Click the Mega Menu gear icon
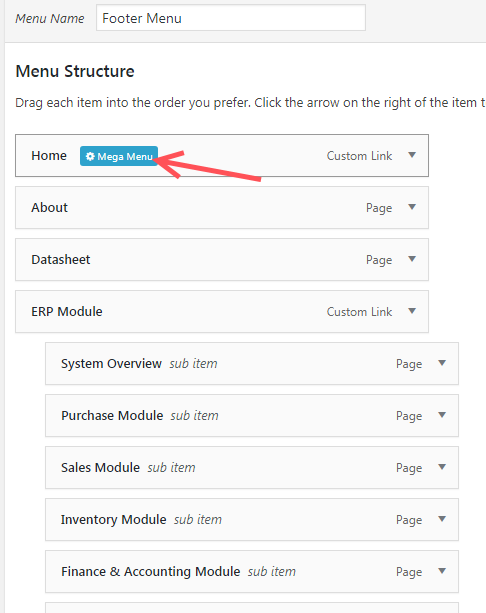Screen dimensions: 486x613 click(90, 156)
